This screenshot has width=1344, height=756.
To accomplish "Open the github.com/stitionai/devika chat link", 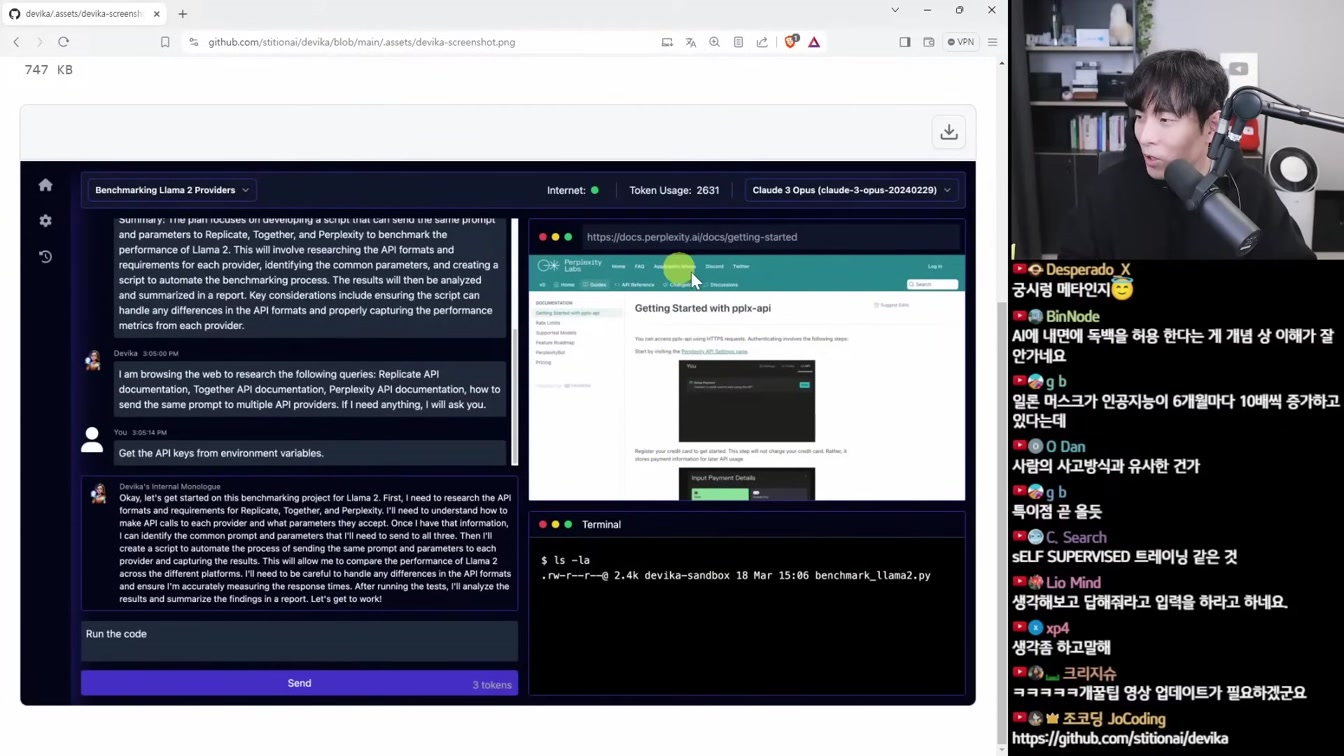I will (1119, 738).
